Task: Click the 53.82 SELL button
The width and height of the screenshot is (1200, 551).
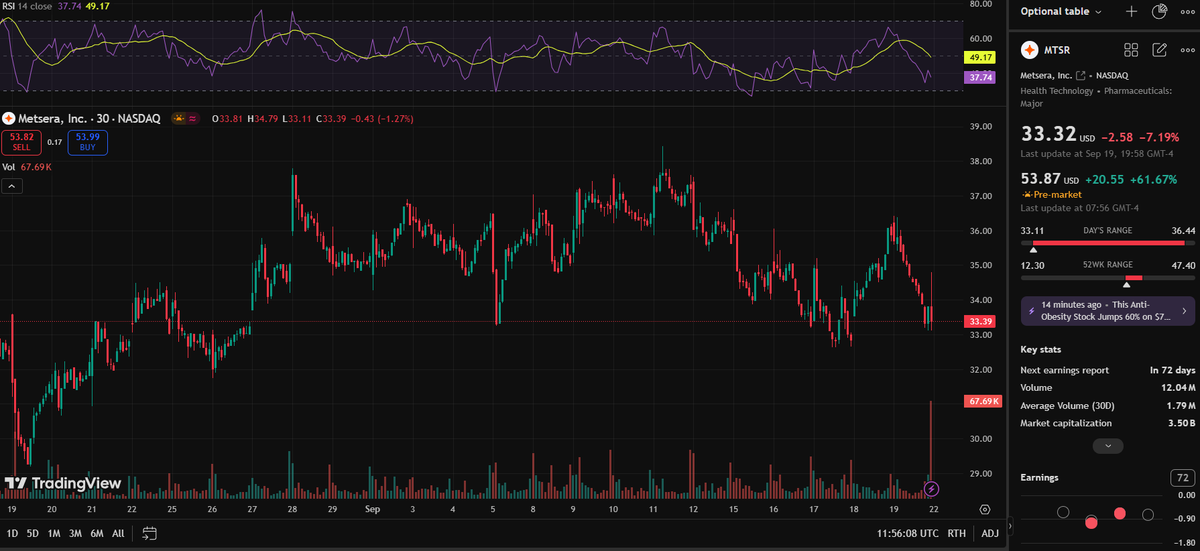Action: tap(21, 142)
